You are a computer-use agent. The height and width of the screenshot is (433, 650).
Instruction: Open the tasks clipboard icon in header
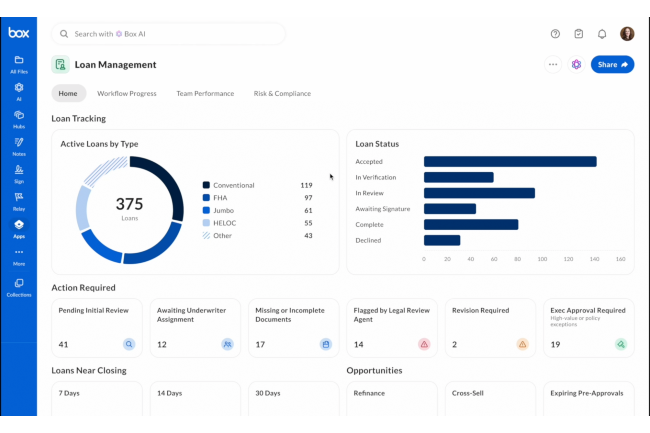click(579, 34)
